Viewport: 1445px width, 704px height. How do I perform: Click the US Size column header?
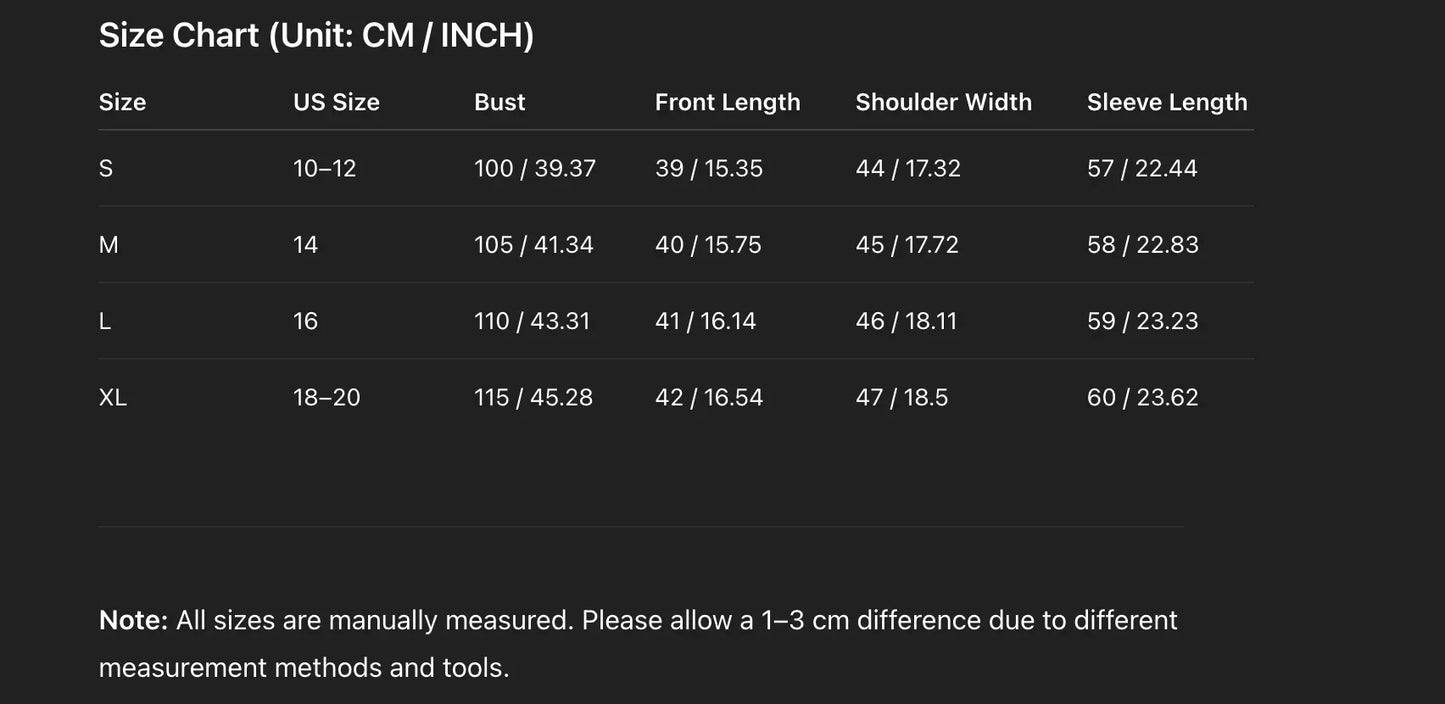pyautogui.click(x=336, y=102)
